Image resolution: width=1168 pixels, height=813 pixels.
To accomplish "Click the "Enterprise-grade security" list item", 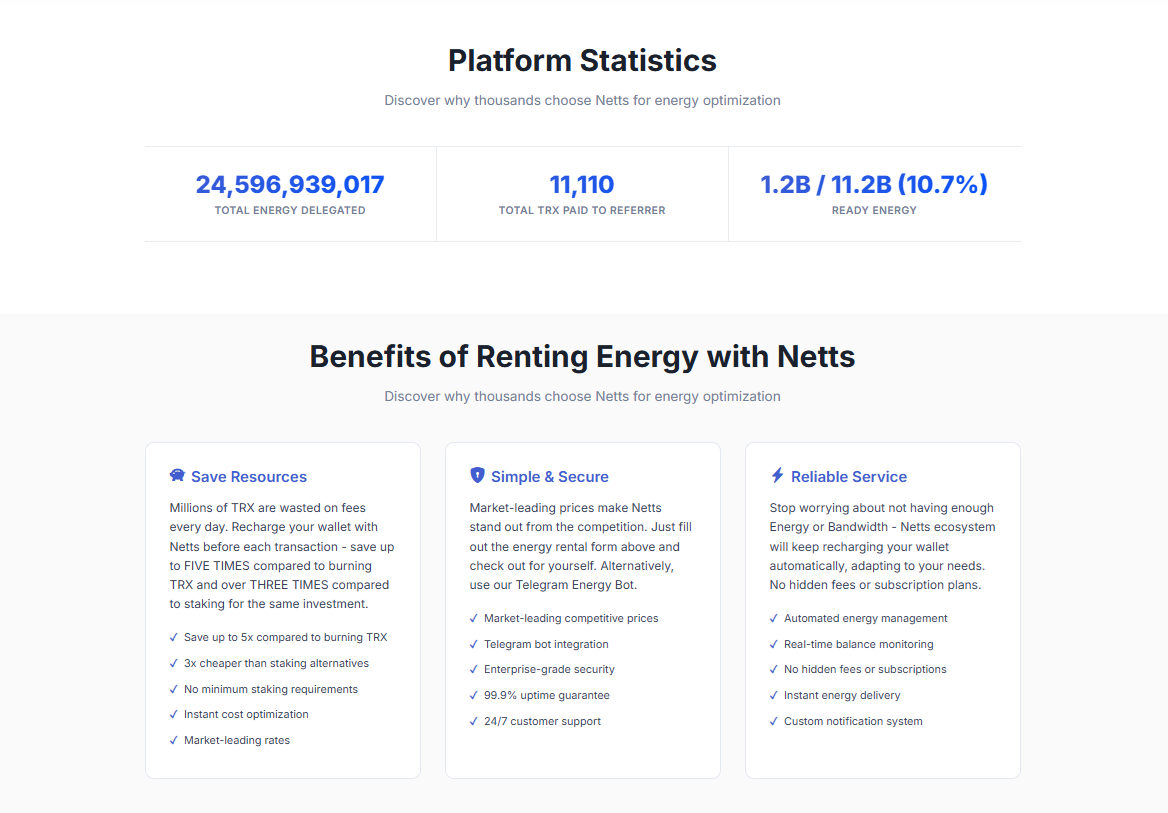I will pyautogui.click(x=549, y=669).
